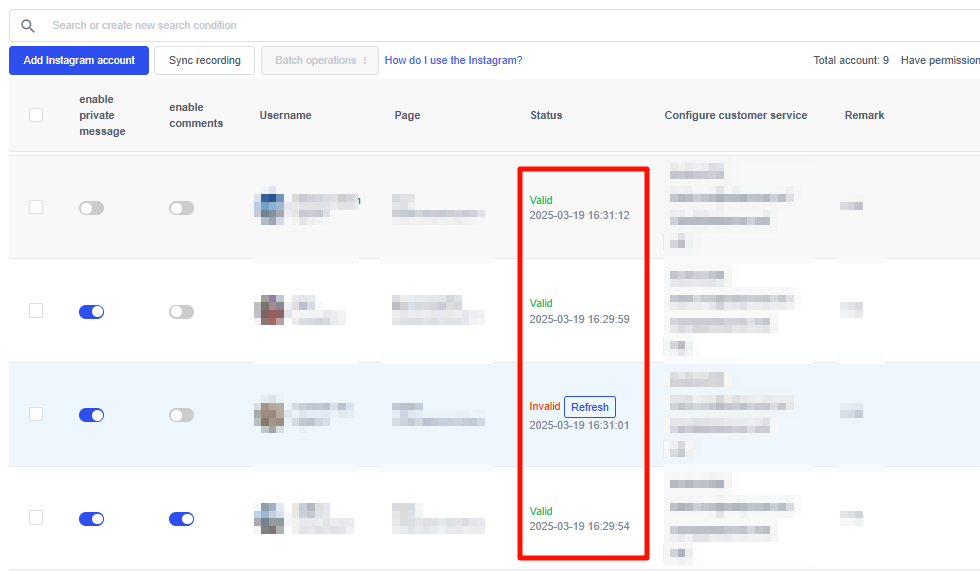The width and height of the screenshot is (980, 571).
Task: Tick the select-all checkbox in table header
Action: click(x=36, y=115)
